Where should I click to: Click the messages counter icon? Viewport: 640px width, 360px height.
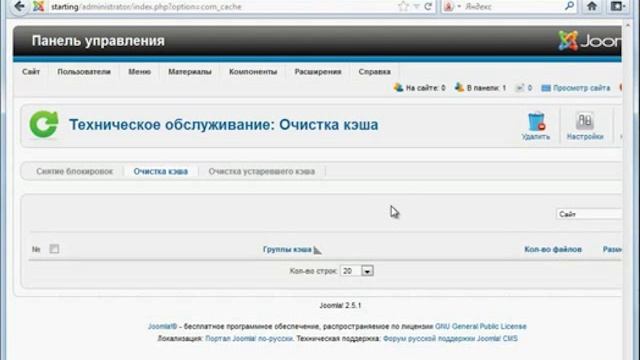(520, 88)
